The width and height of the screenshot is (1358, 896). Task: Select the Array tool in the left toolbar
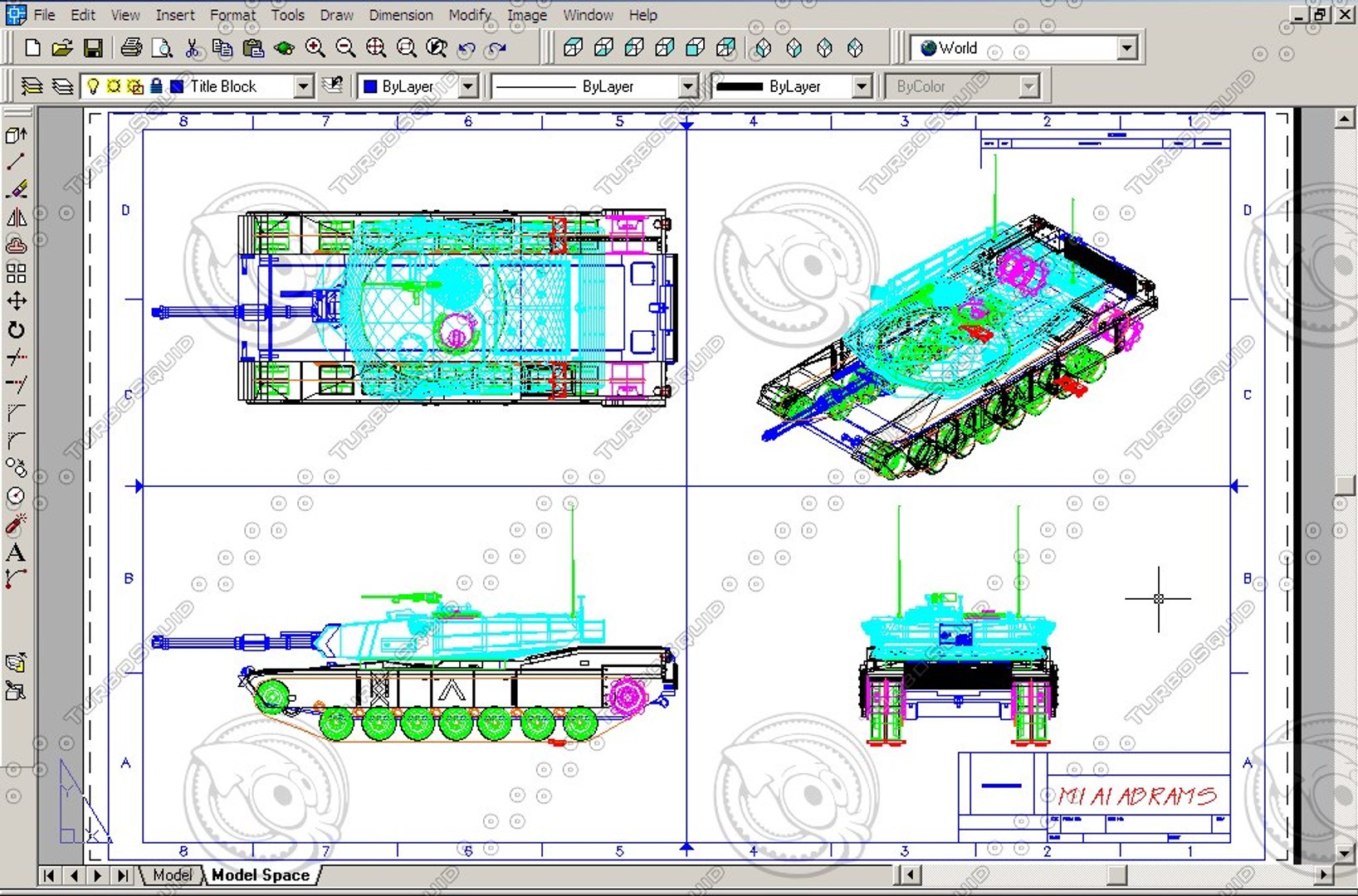16,273
